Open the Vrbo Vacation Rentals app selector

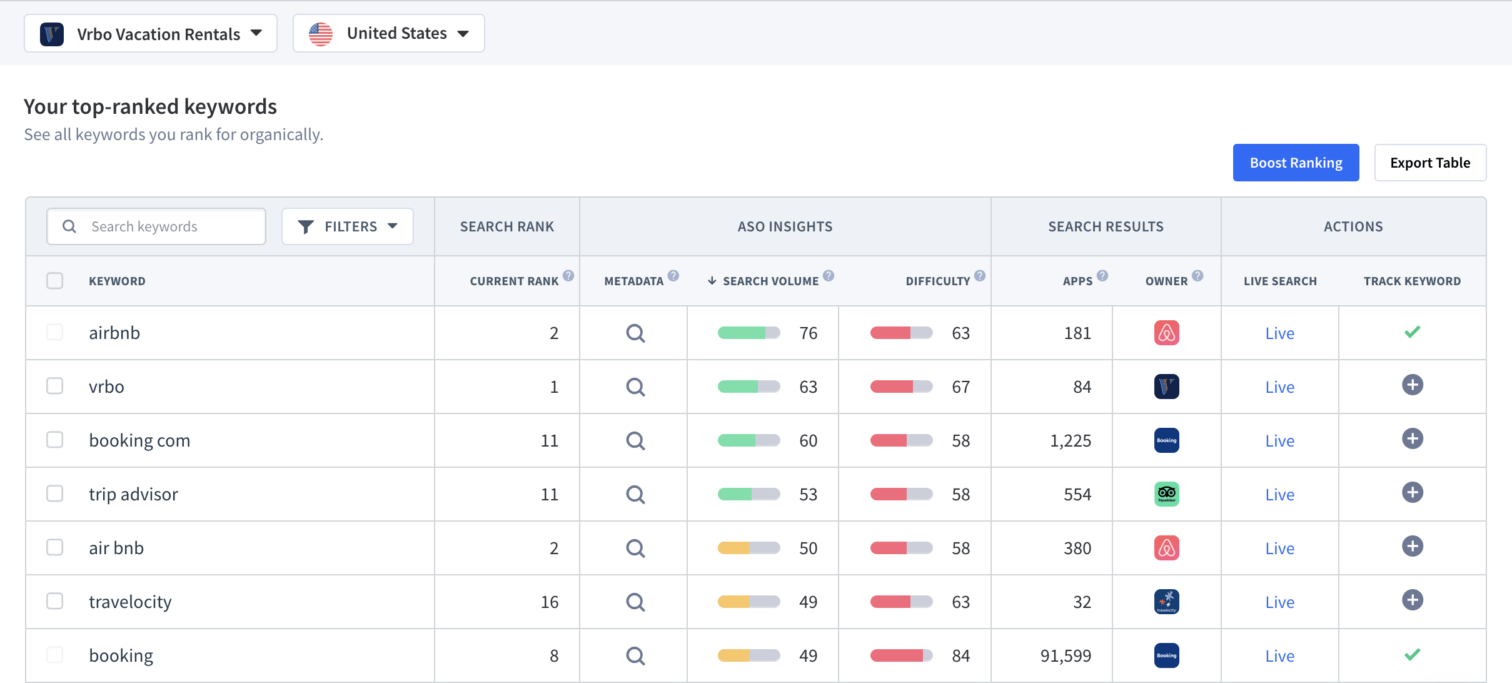click(150, 33)
